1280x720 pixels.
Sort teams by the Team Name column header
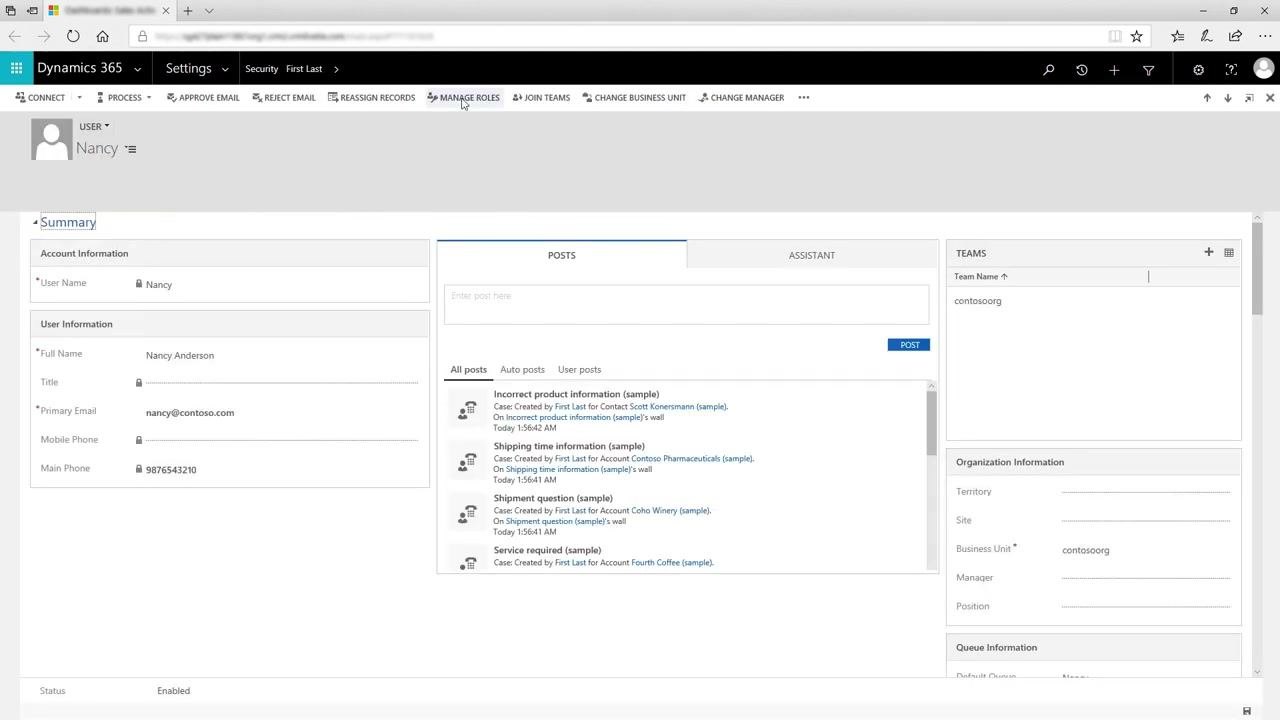pos(981,277)
